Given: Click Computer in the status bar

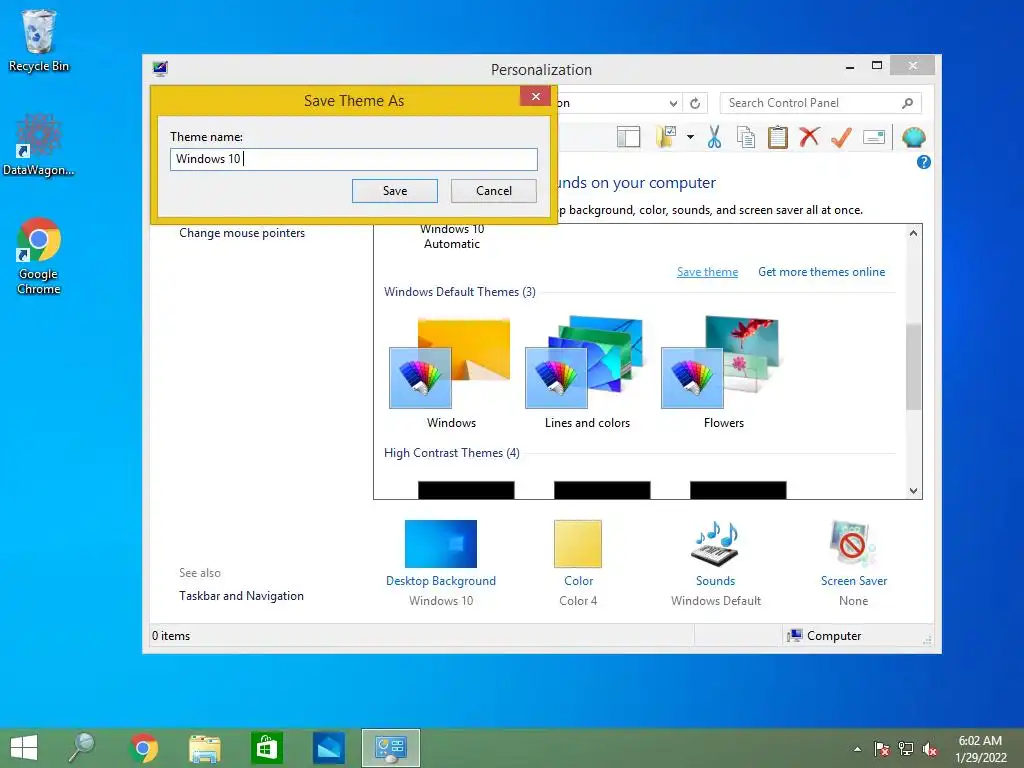Looking at the screenshot, I should pyautogui.click(x=824, y=635).
